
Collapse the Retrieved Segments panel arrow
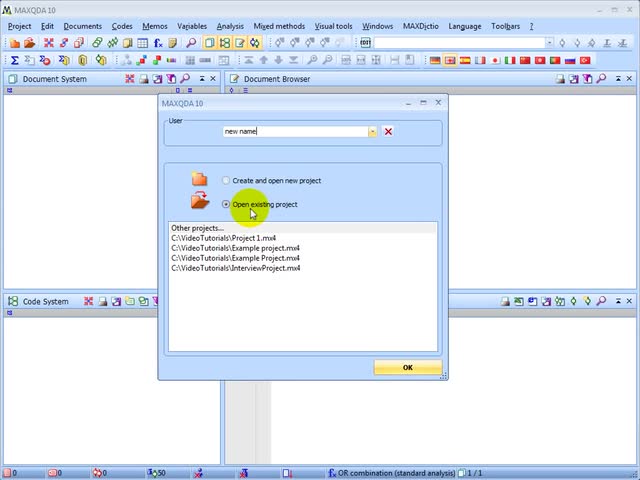618,301
